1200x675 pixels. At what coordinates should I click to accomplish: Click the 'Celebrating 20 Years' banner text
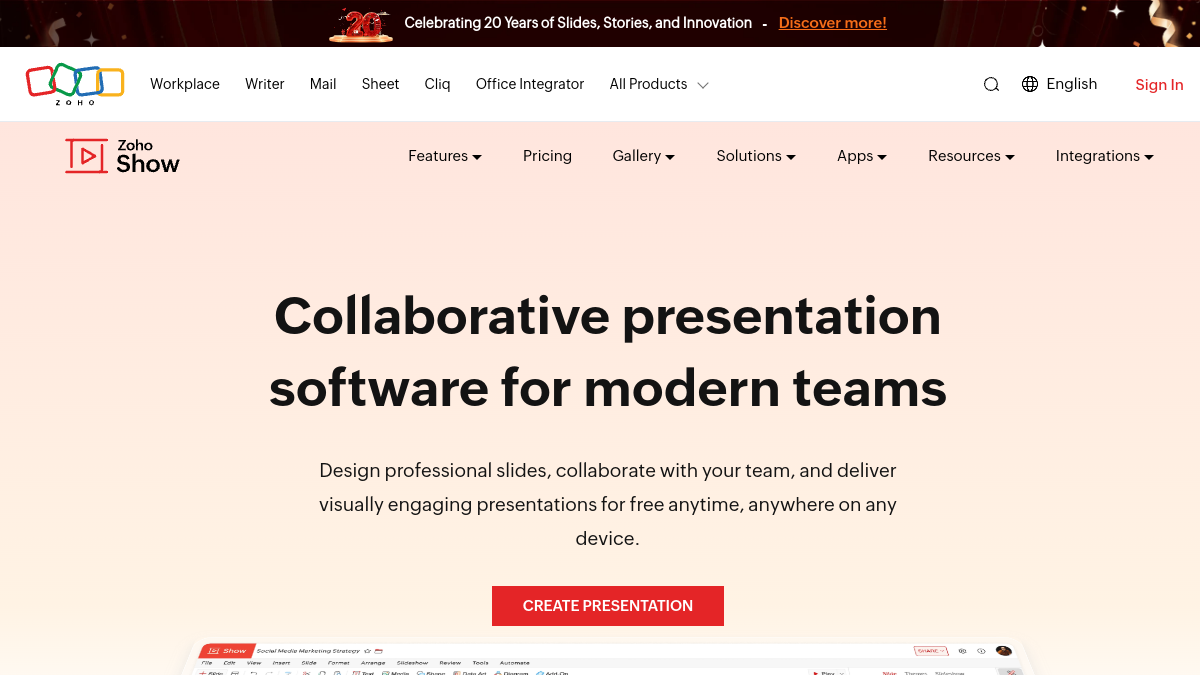tap(578, 23)
